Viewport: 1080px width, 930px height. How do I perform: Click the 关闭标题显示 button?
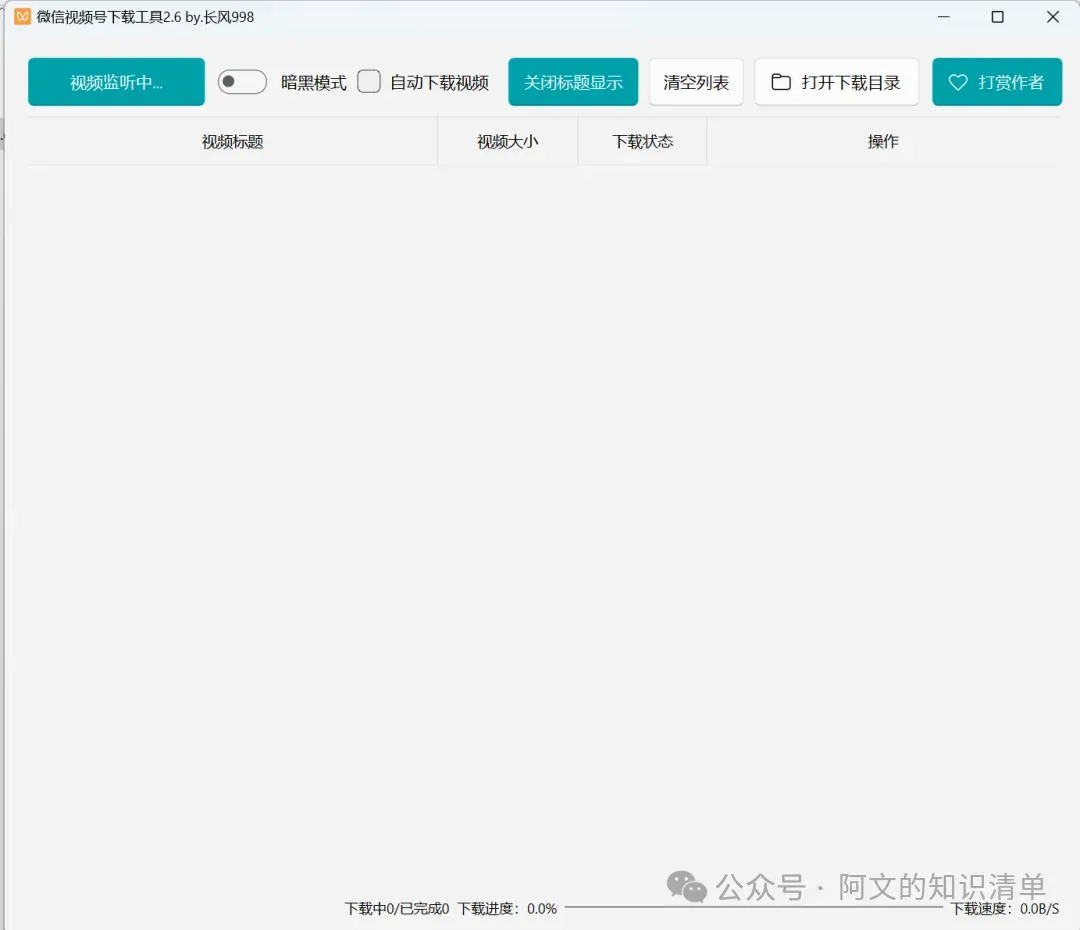click(x=573, y=82)
